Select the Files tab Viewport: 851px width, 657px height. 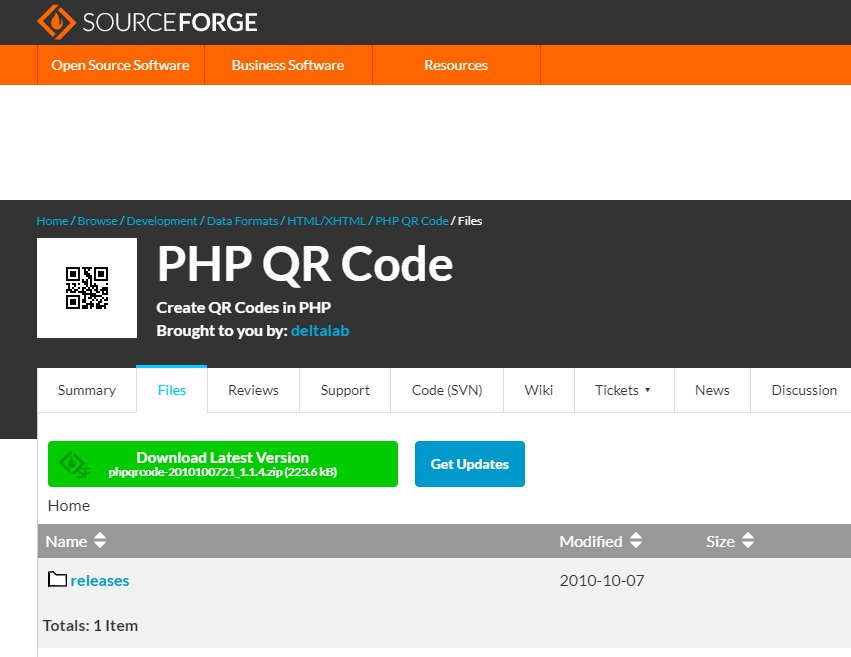(172, 390)
